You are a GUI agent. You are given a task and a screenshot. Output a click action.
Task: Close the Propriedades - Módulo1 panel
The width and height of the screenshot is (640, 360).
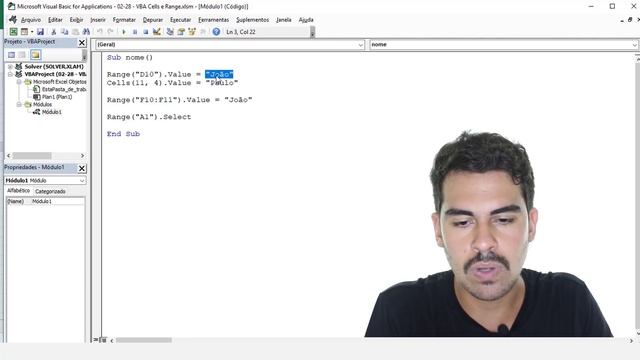(82, 168)
